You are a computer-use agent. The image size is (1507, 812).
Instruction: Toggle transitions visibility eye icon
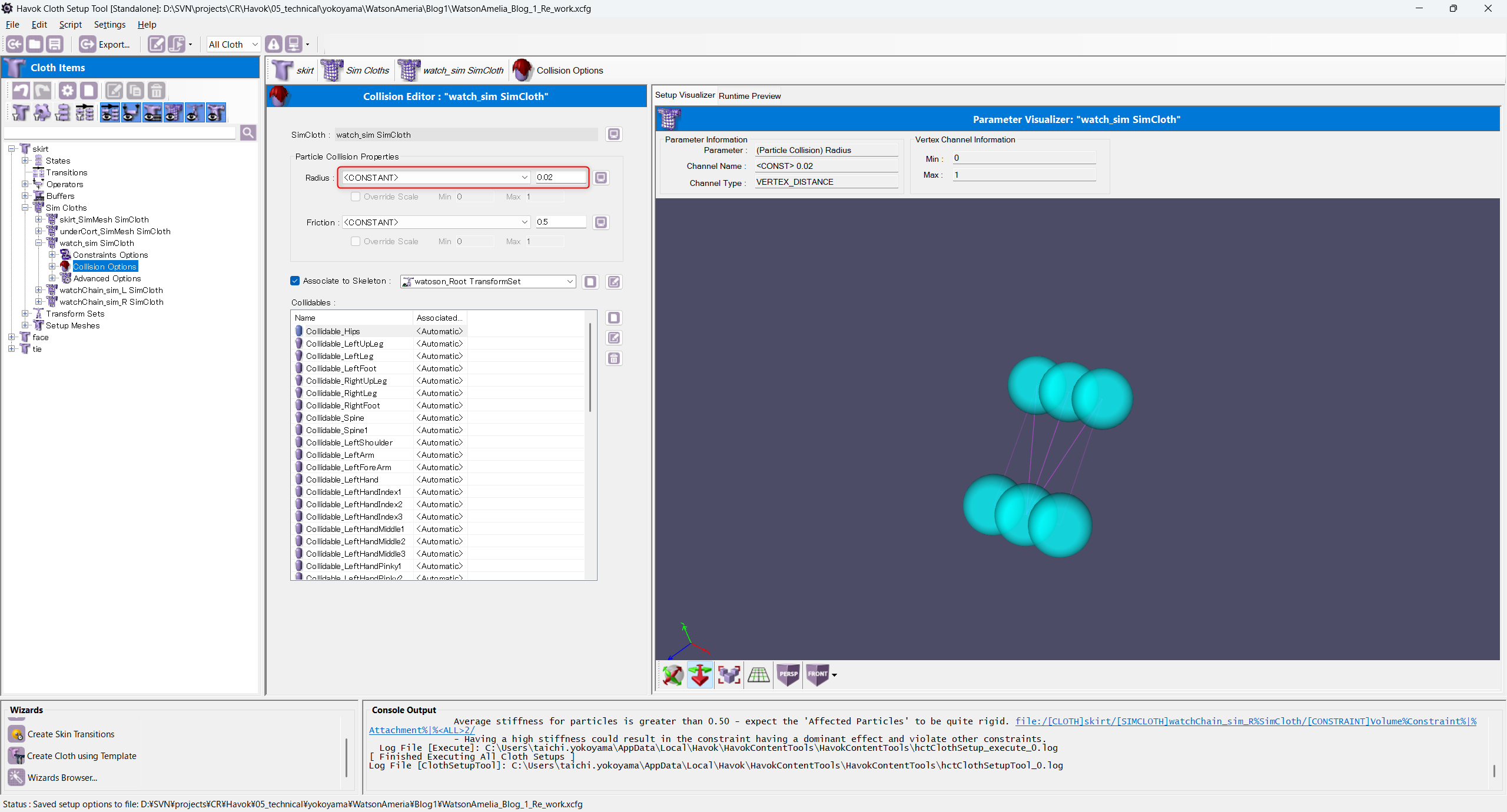[110, 112]
